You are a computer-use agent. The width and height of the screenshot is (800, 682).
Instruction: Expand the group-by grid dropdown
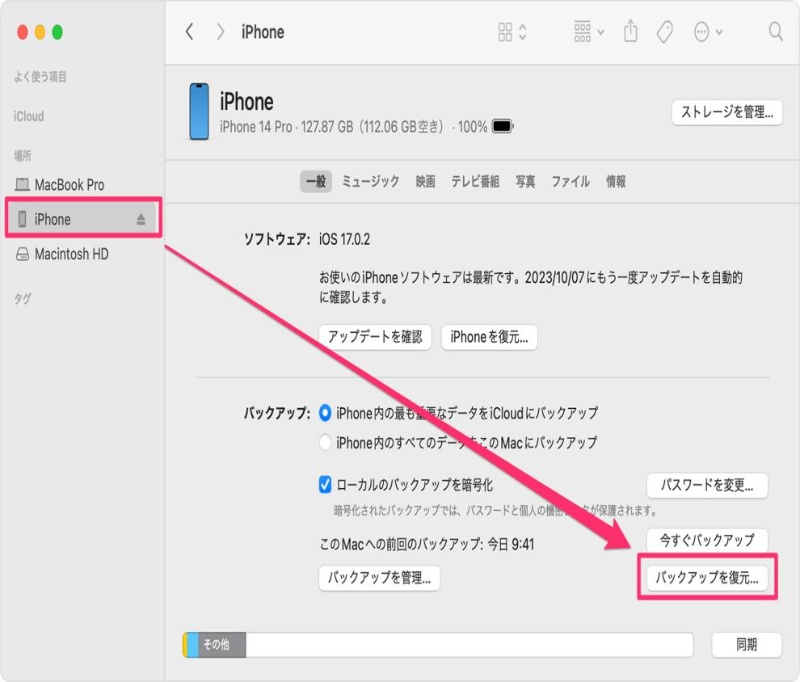[x=589, y=32]
